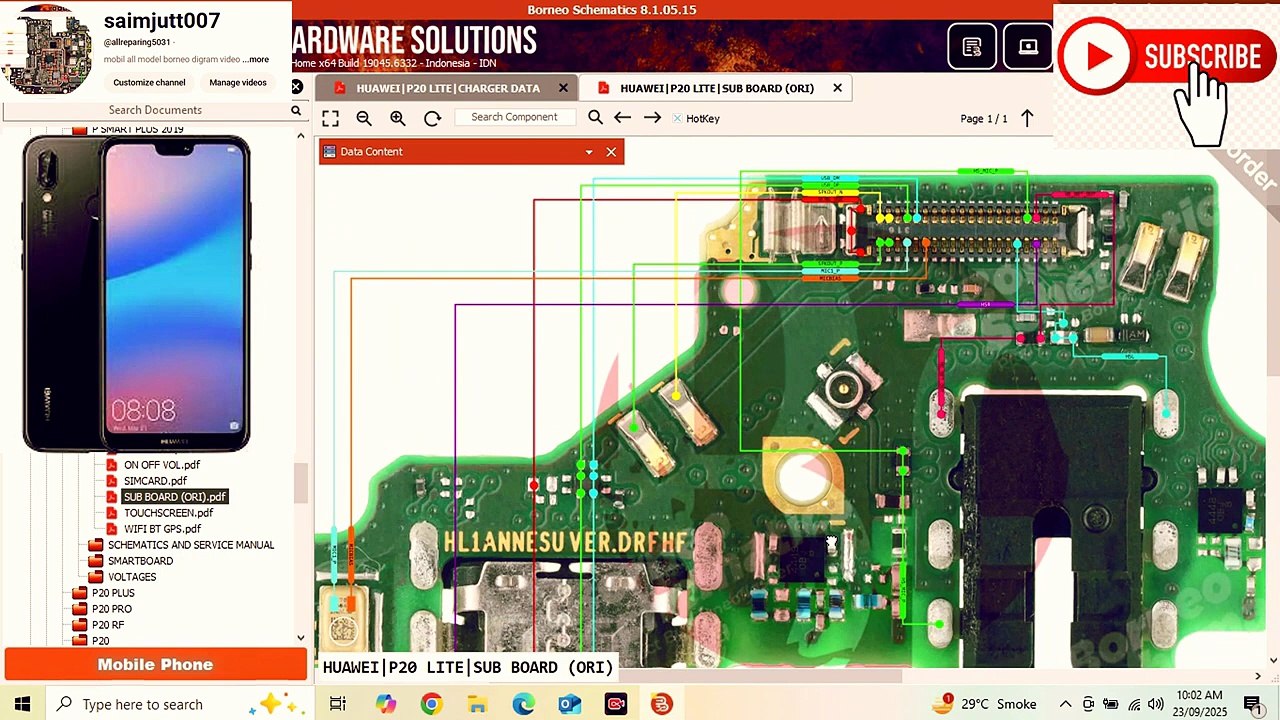Open the notification center icon
Image resolution: width=1280 pixels, height=720 pixels.
click(x=1253, y=704)
